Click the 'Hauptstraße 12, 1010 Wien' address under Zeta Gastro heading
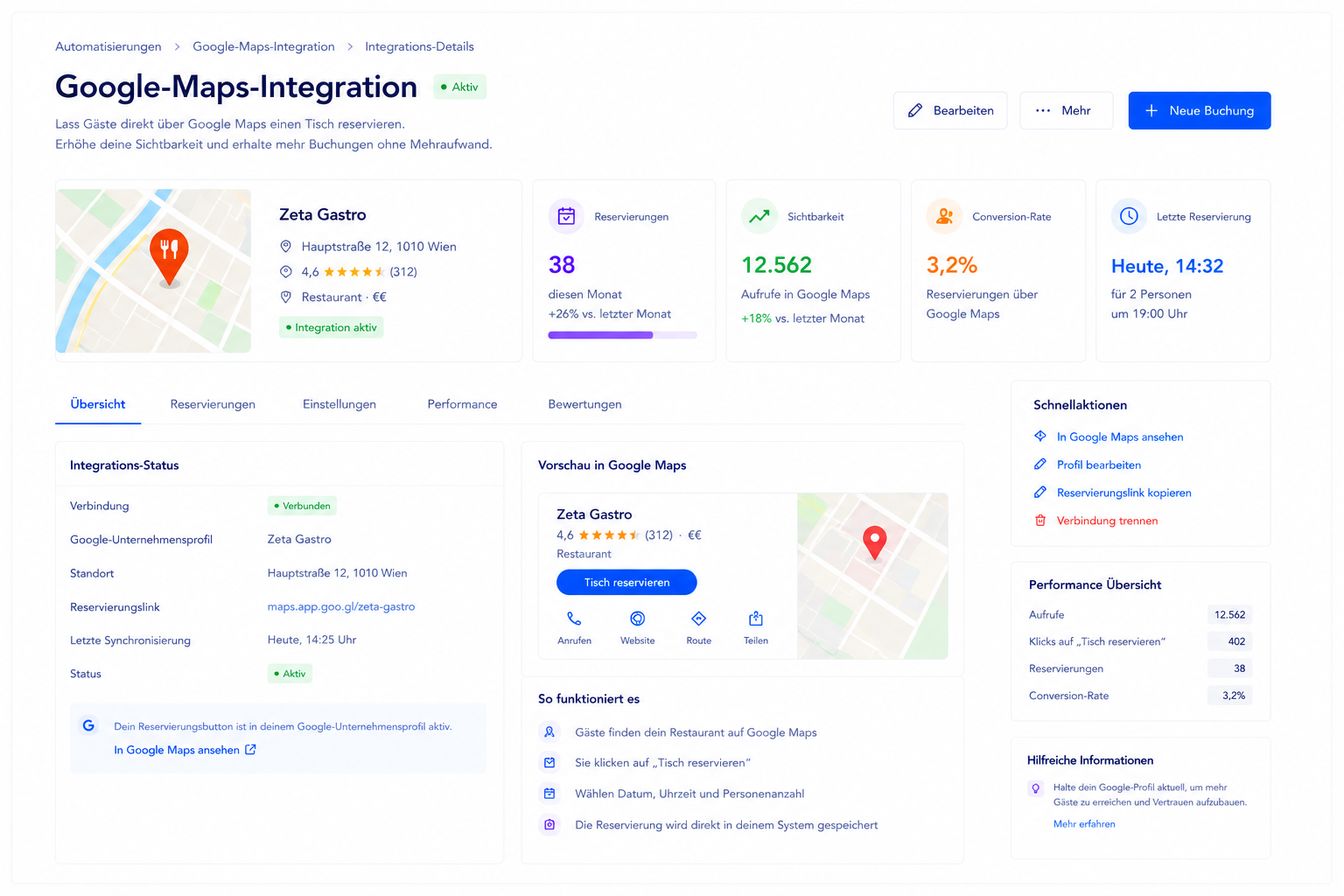The image size is (1344, 896). [379, 247]
